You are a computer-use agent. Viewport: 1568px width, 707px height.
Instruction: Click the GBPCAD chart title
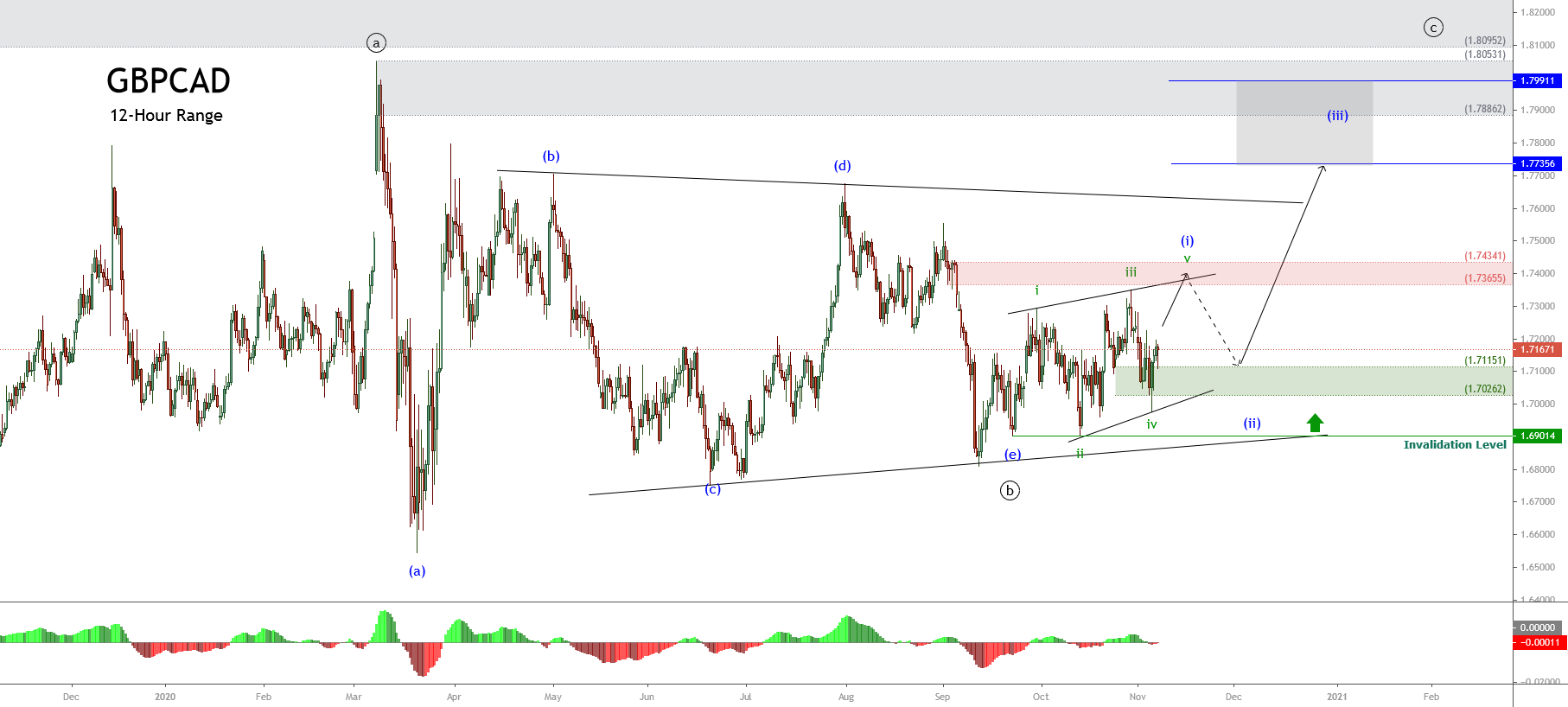(169, 80)
